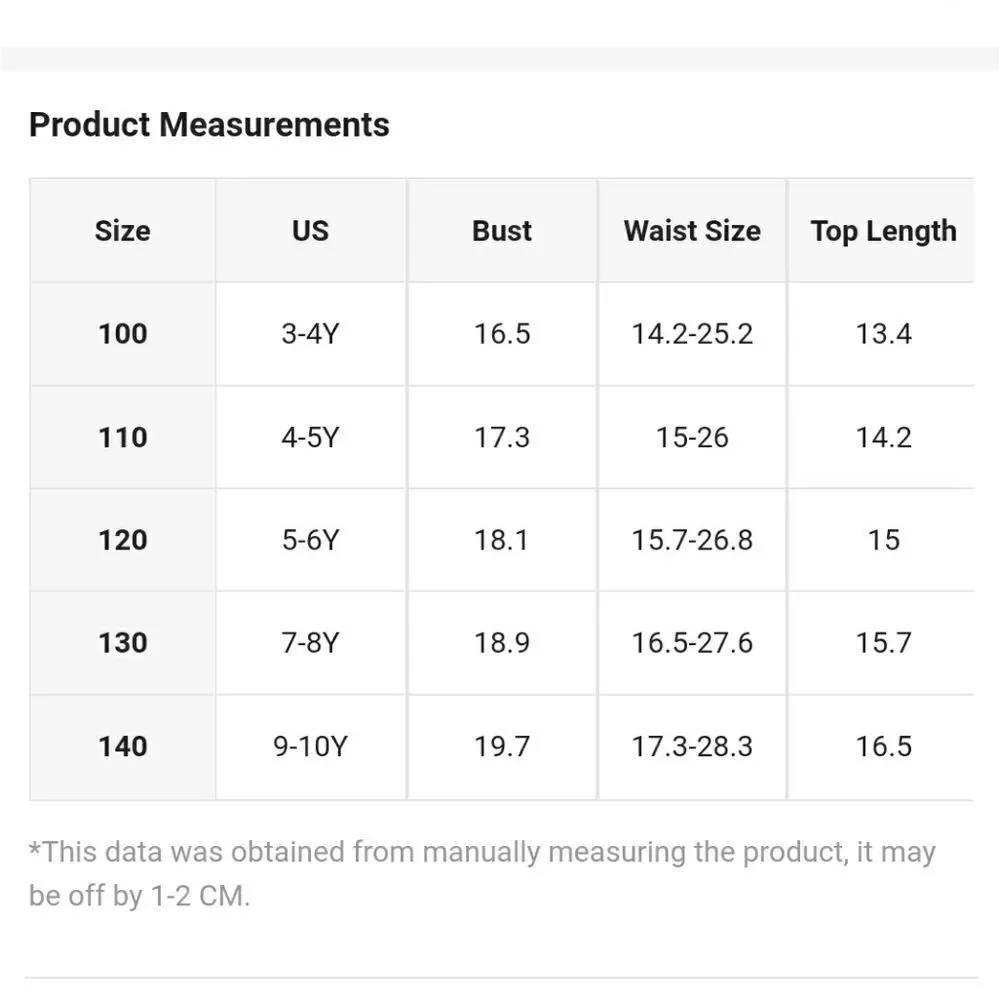Select the US column header
Image resolution: width=1000 pixels, height=1000 pixels.
point(311,231)
